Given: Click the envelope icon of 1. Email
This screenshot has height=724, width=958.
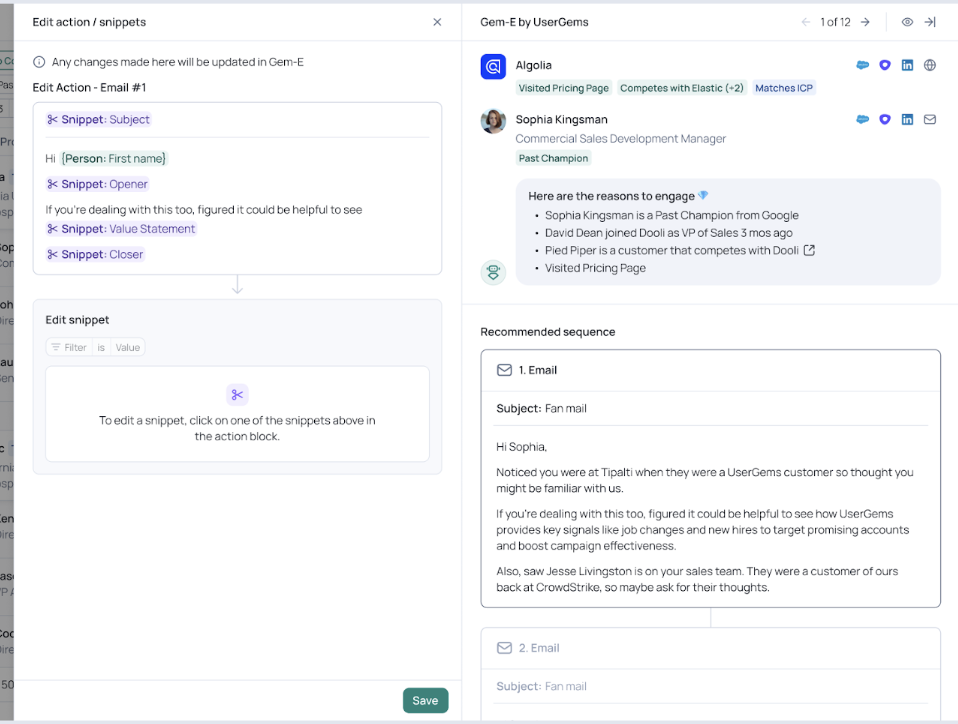Looking at the screenshot, I should pyautogui.click(x=504, y=370).
